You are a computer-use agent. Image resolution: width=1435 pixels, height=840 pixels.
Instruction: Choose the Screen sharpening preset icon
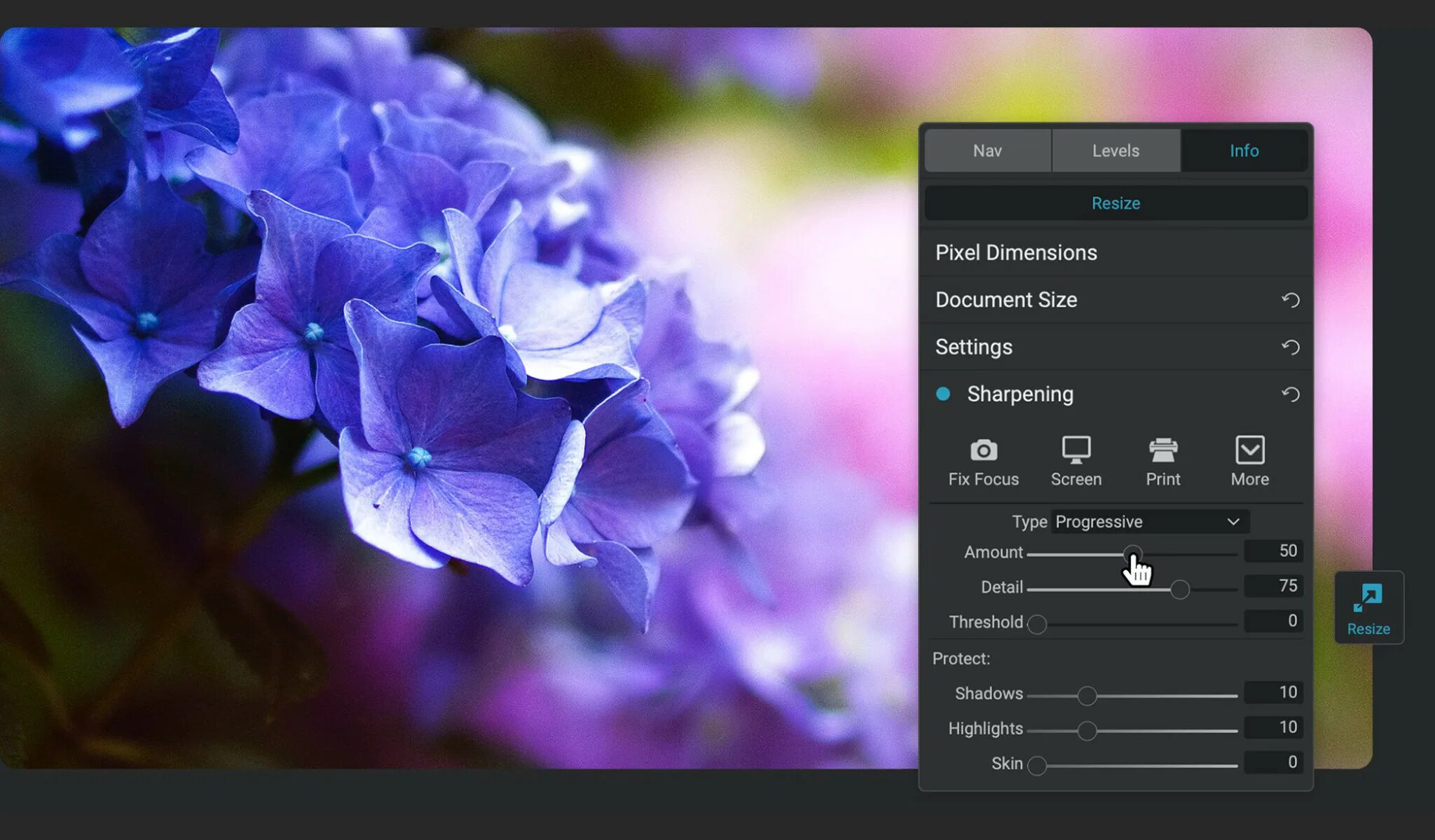(x=1076, y=451)
